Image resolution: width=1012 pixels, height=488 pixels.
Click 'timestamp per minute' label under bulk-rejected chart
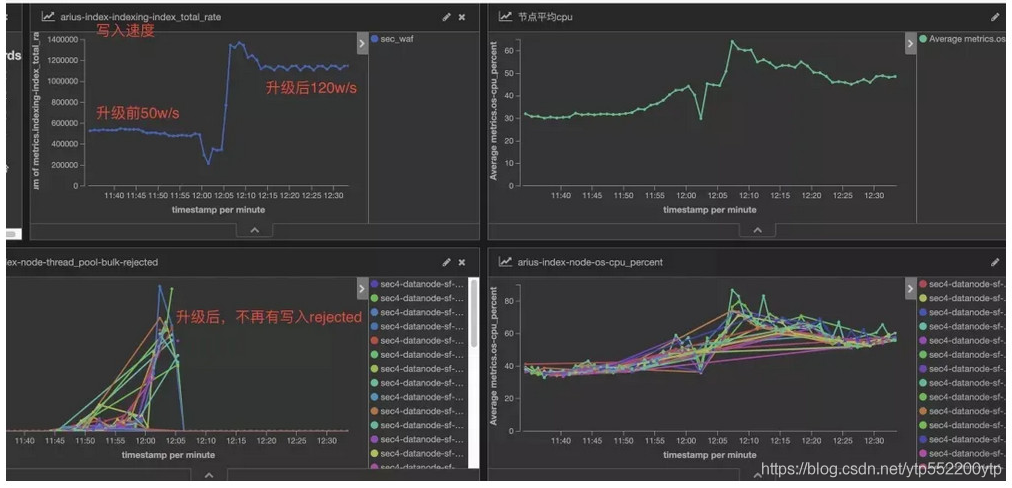coord(168,454)
